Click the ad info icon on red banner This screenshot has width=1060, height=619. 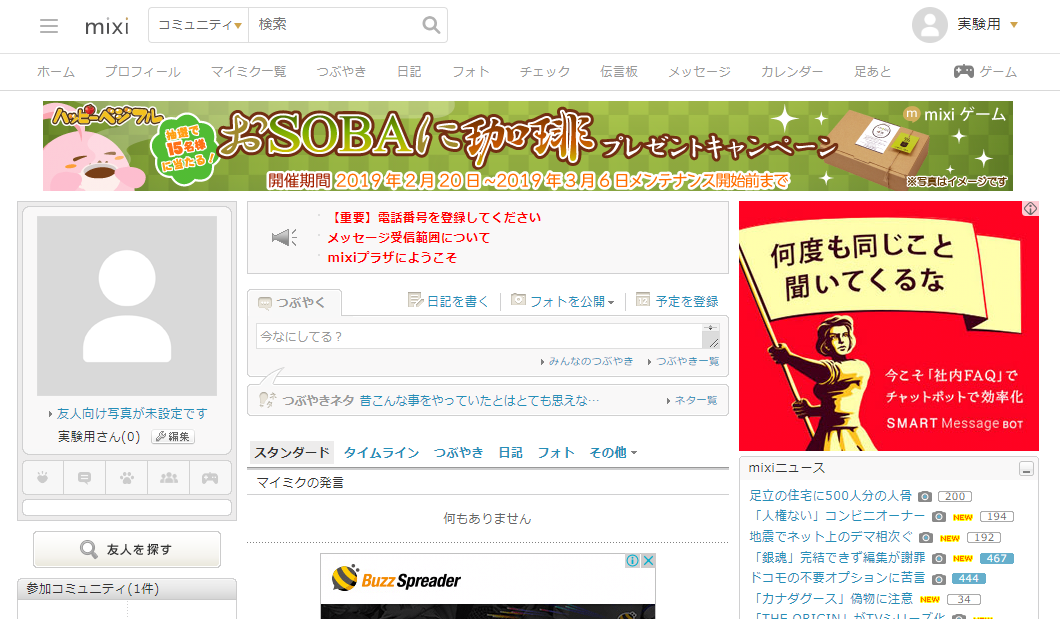coord(1030,209)
